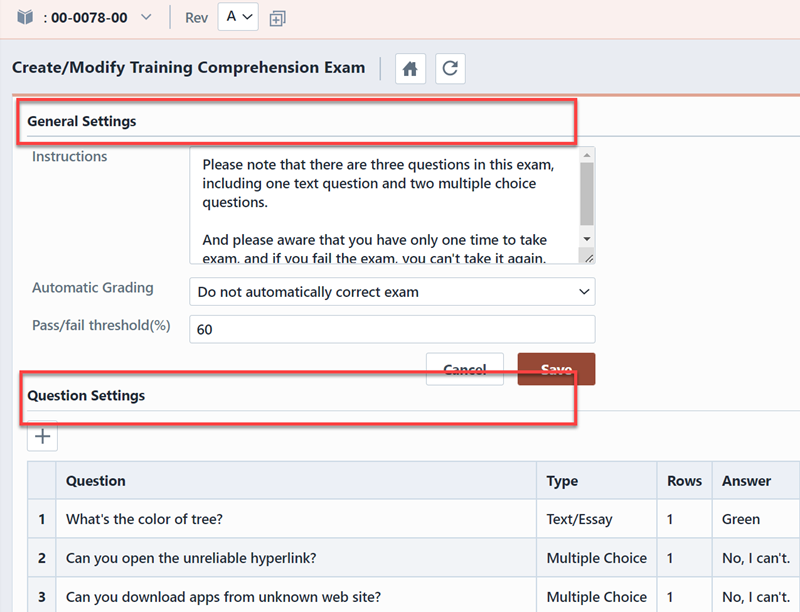The image size is (800, 612).
Task: Click the Instructions scrollbar up arrow
Action: pos(587,155)
